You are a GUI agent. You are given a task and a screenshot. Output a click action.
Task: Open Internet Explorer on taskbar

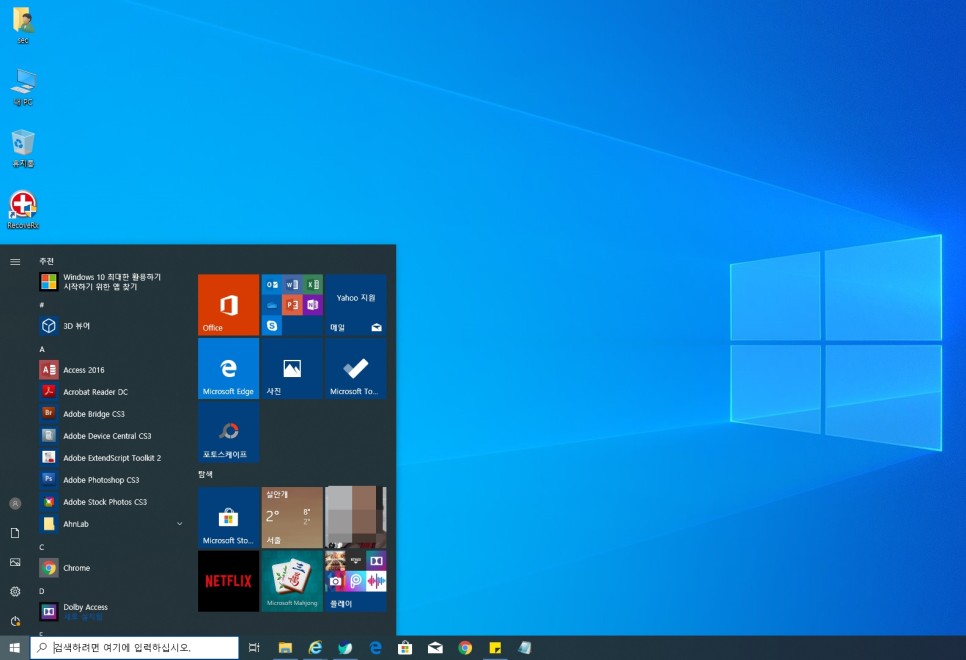click(315, 648)
